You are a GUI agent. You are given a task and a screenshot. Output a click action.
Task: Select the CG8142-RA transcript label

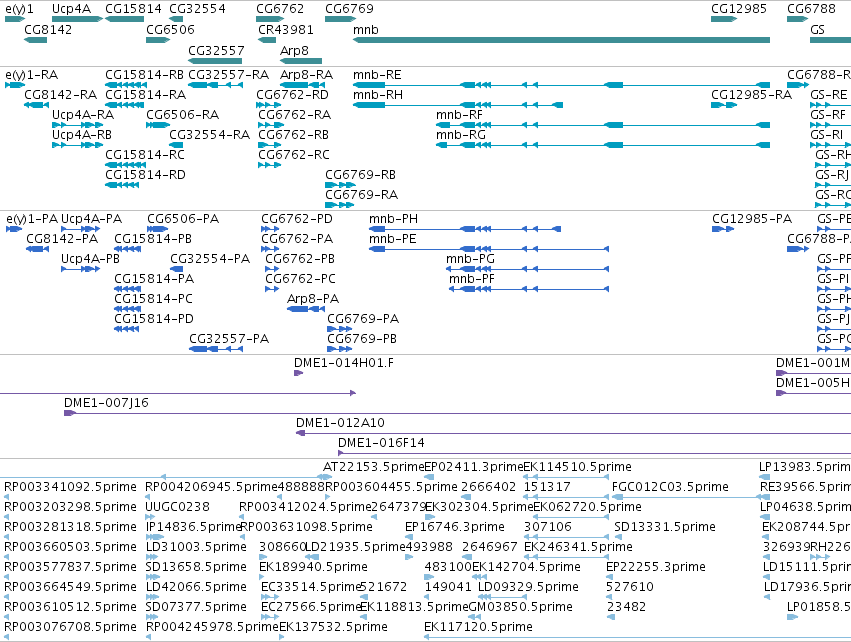click(61, 95)
